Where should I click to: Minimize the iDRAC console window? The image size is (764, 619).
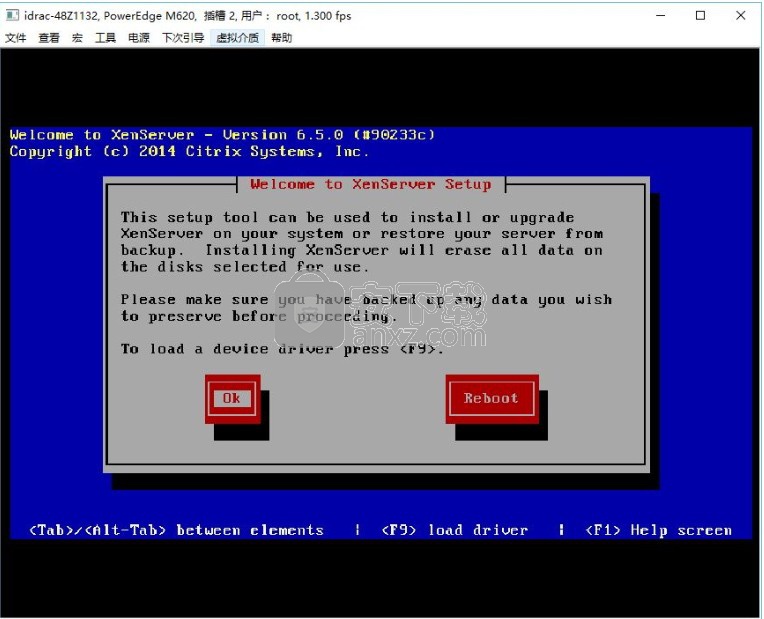pyautogui.click(x=661, y=16)
